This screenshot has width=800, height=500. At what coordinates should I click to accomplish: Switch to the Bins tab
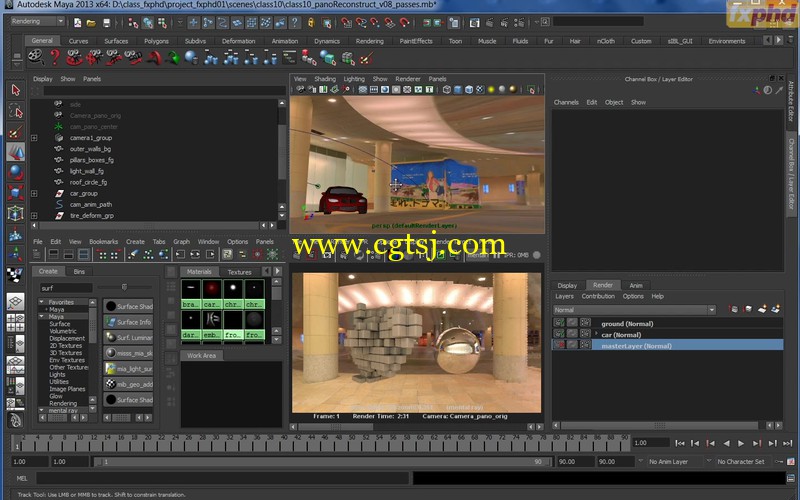[x=79, y=271]
